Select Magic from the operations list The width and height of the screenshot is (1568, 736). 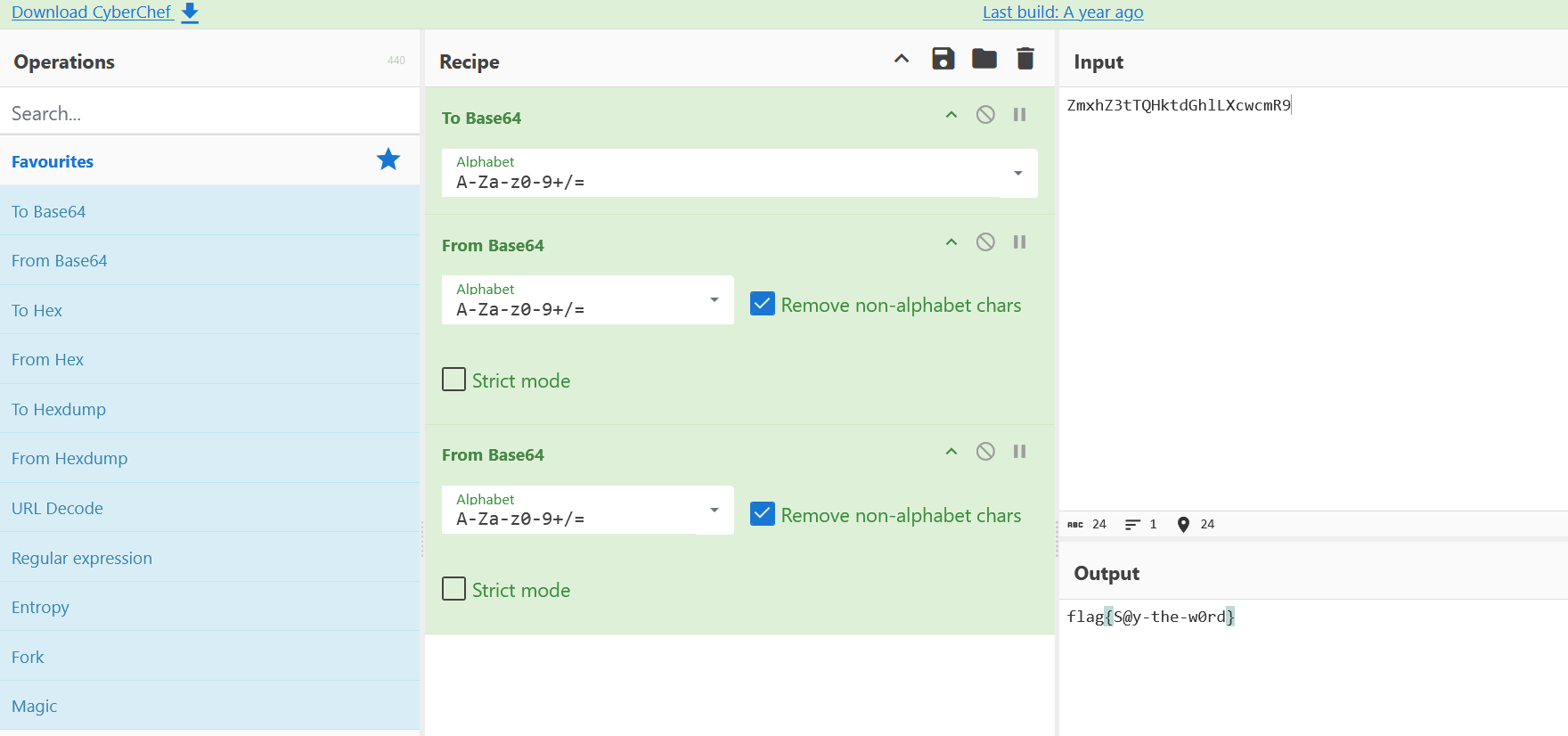35,707
